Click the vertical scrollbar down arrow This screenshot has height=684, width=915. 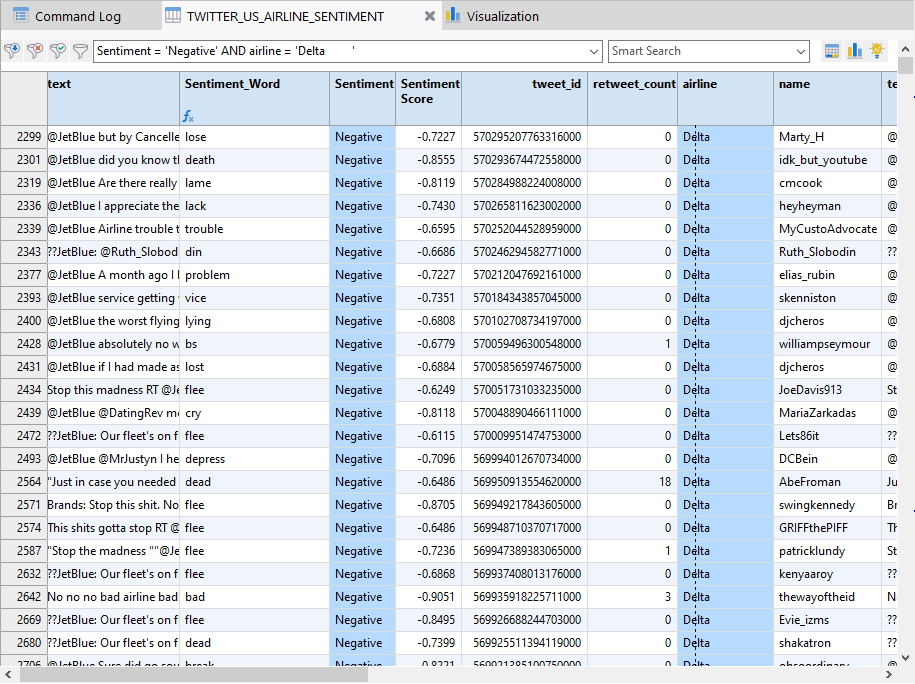pyautogui.click(x=905, y=658)
